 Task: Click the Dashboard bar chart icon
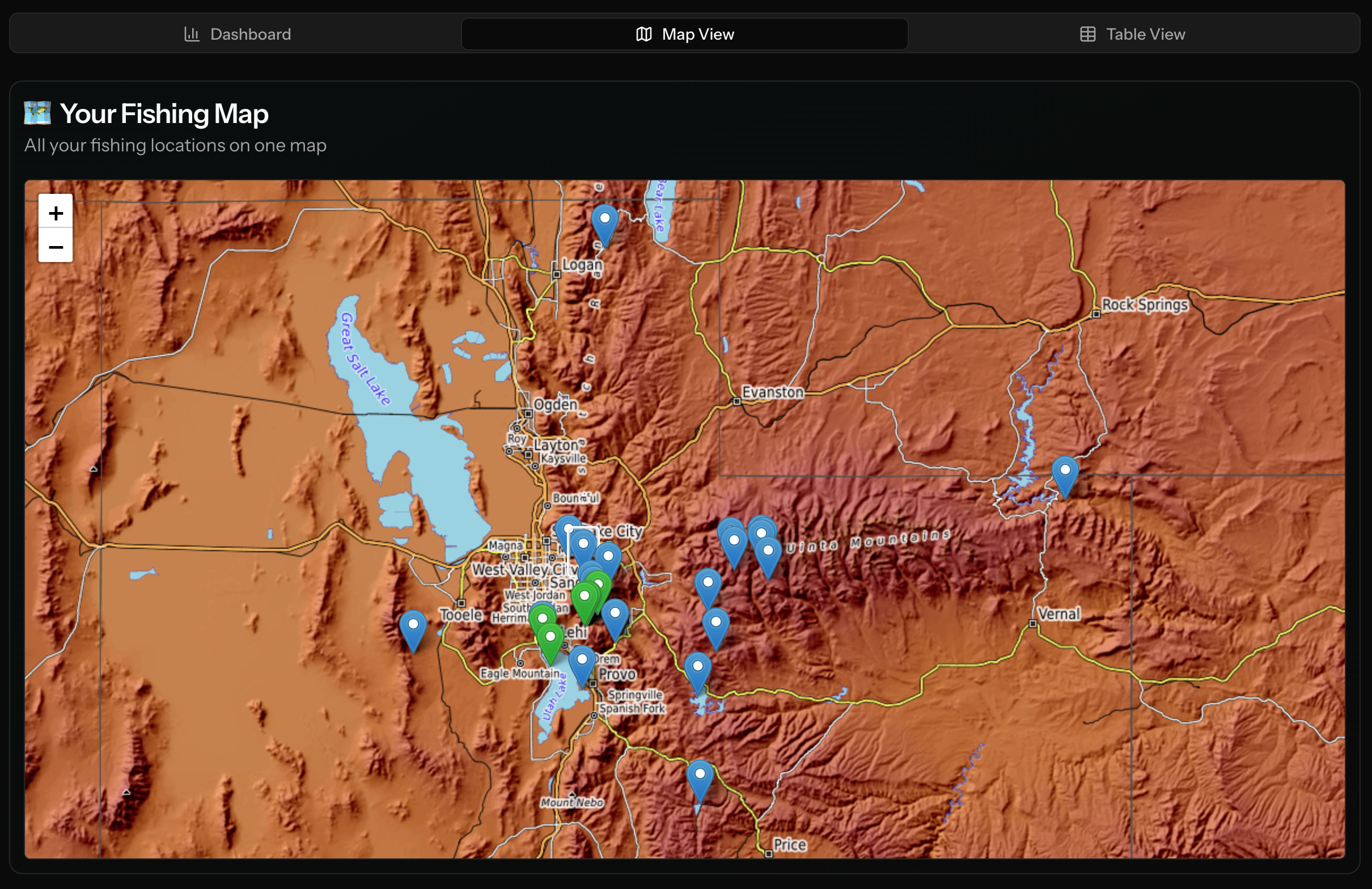tap(192, 34)
